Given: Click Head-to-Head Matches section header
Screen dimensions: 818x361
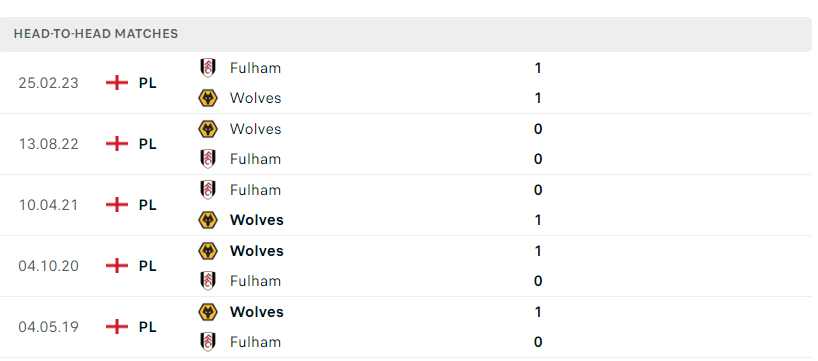Looking at the screenshot, I should 95,34.
